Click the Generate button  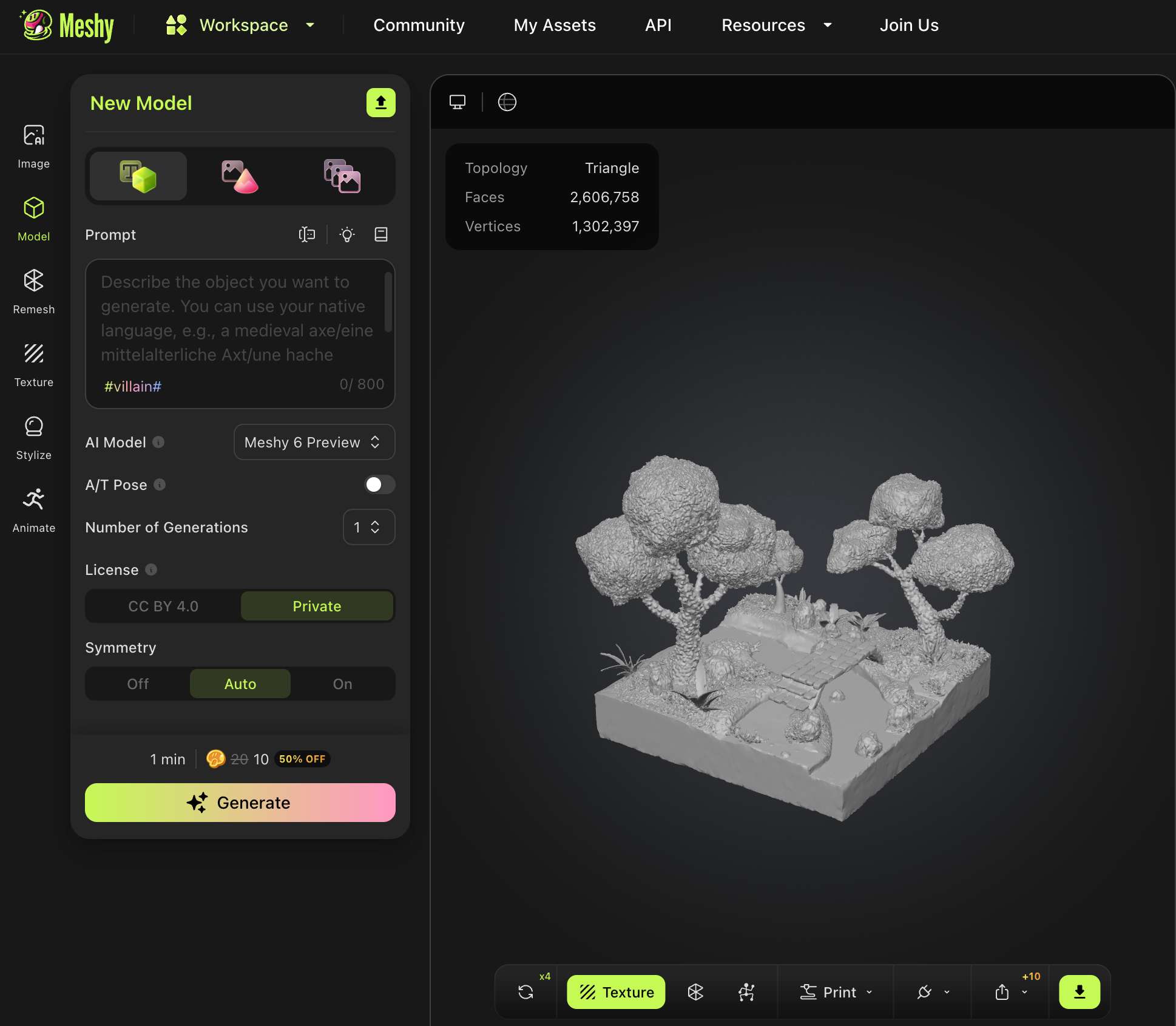240,803
